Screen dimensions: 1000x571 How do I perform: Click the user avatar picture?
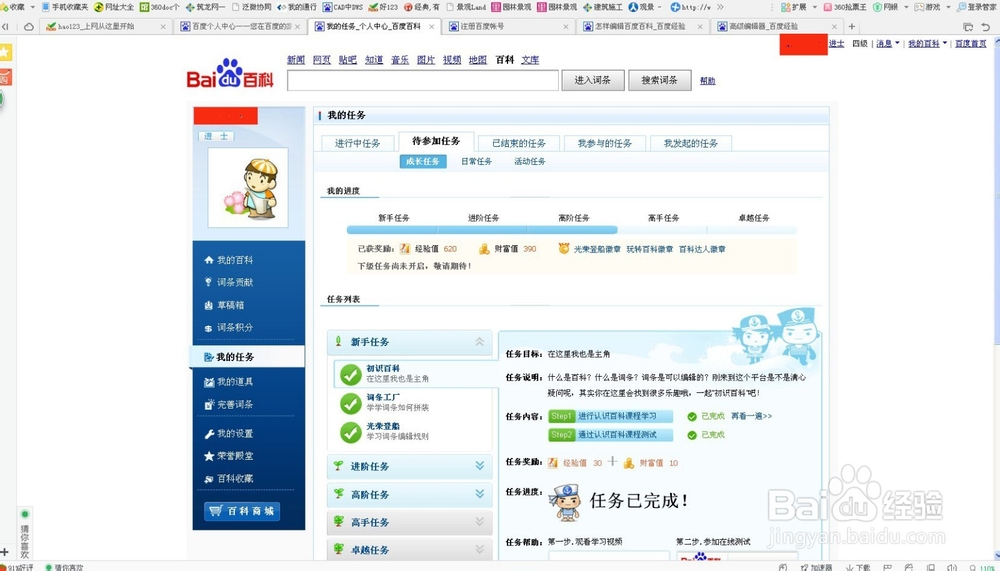point(248,188)
